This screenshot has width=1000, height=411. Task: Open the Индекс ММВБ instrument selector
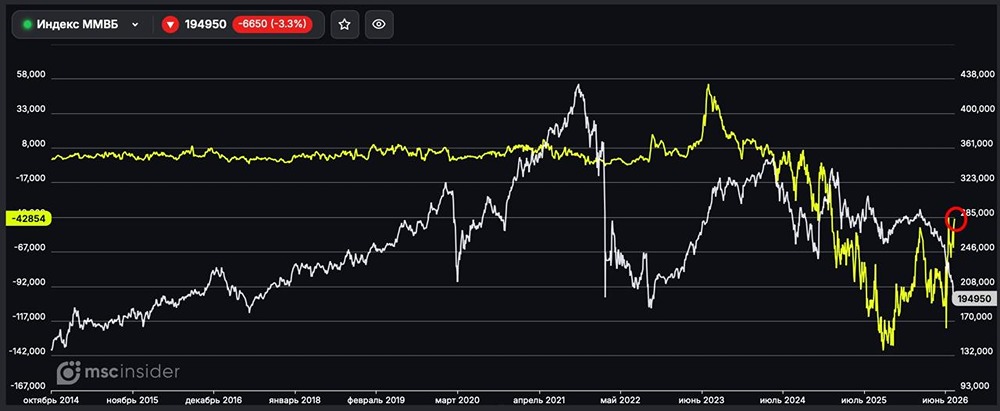click(x=81, y=24)
